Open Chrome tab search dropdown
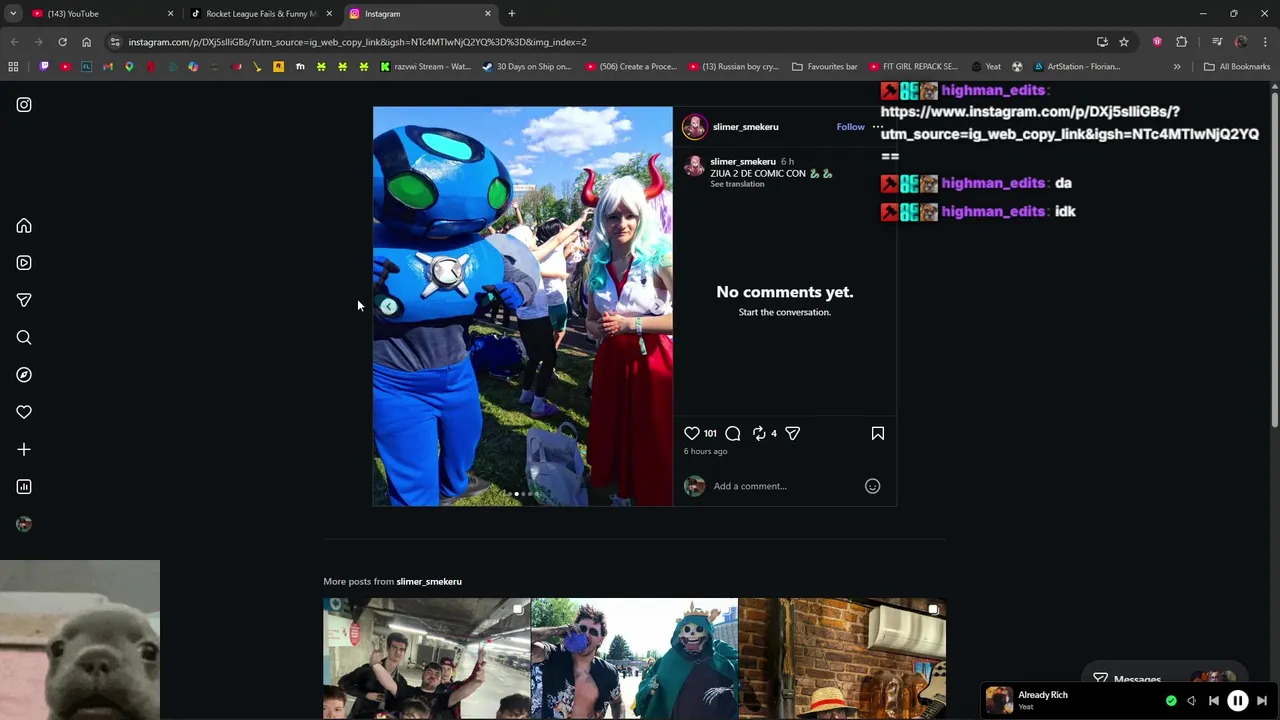 [x=13, y=14]
